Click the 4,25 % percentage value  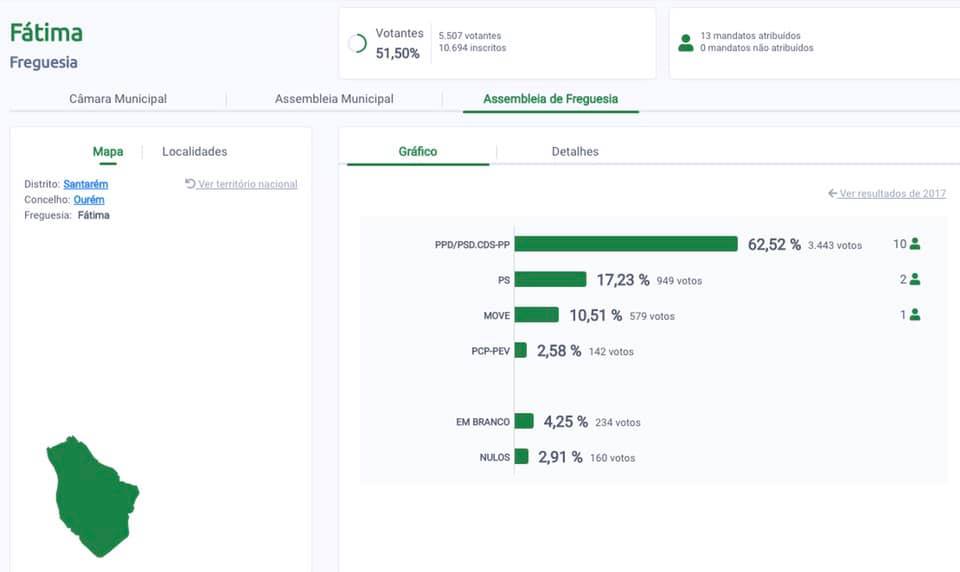[x=566, y=422]
